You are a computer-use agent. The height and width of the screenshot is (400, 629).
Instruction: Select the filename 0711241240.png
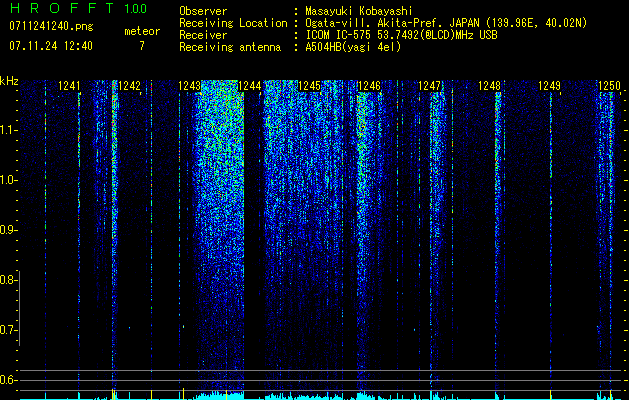51,26
